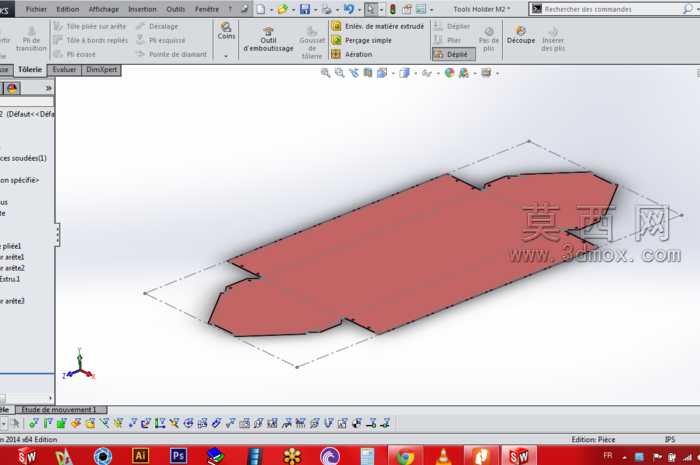Click the Help question mark menu
700x465 pixels.
(230, 9)
